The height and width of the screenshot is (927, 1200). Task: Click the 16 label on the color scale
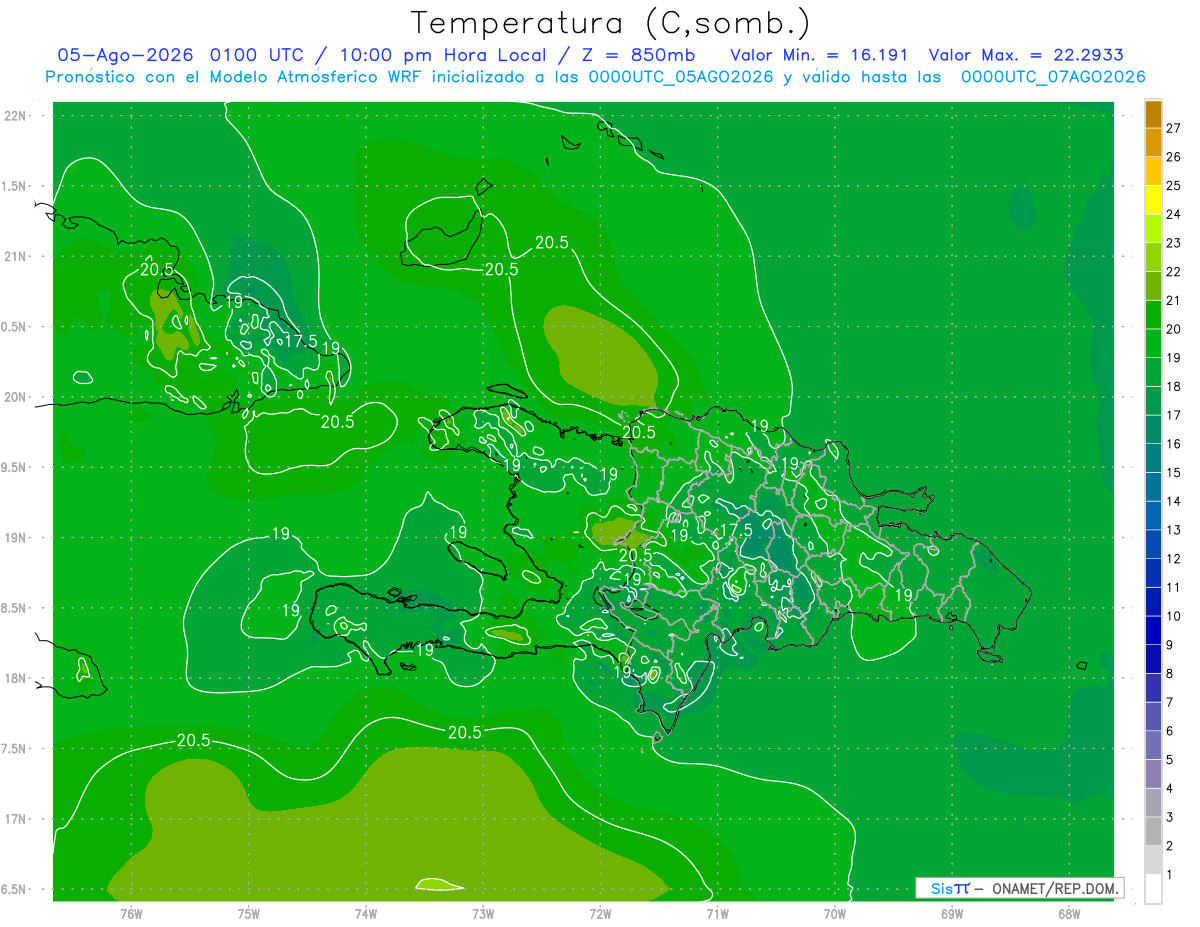pos(1173,443)
